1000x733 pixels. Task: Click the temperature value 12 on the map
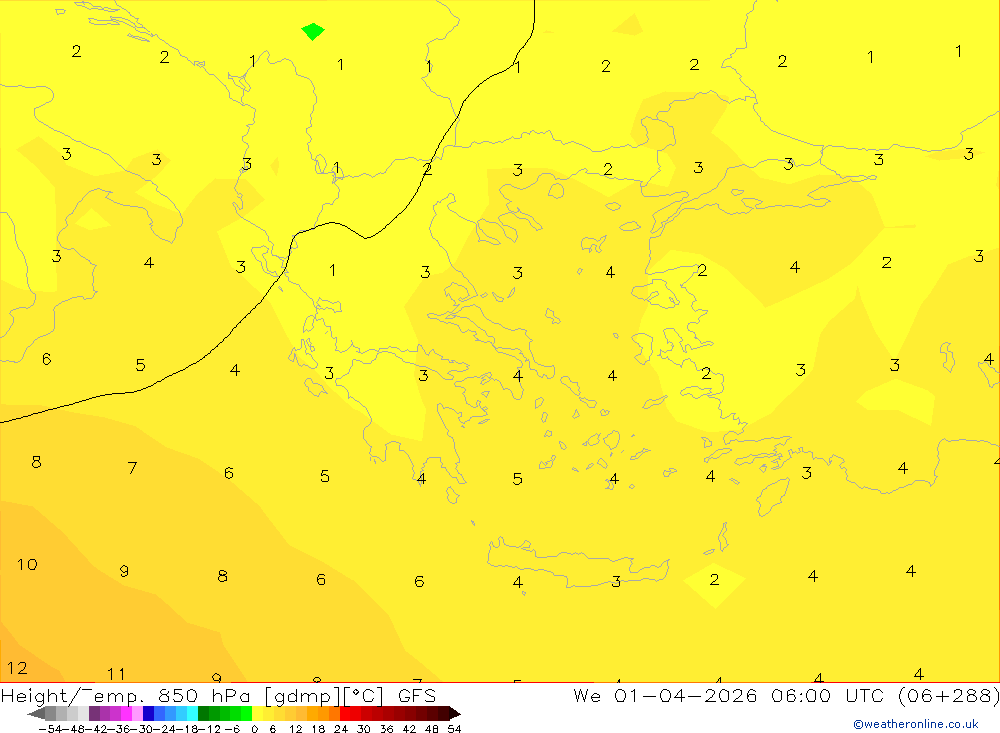tap(17, 668)
